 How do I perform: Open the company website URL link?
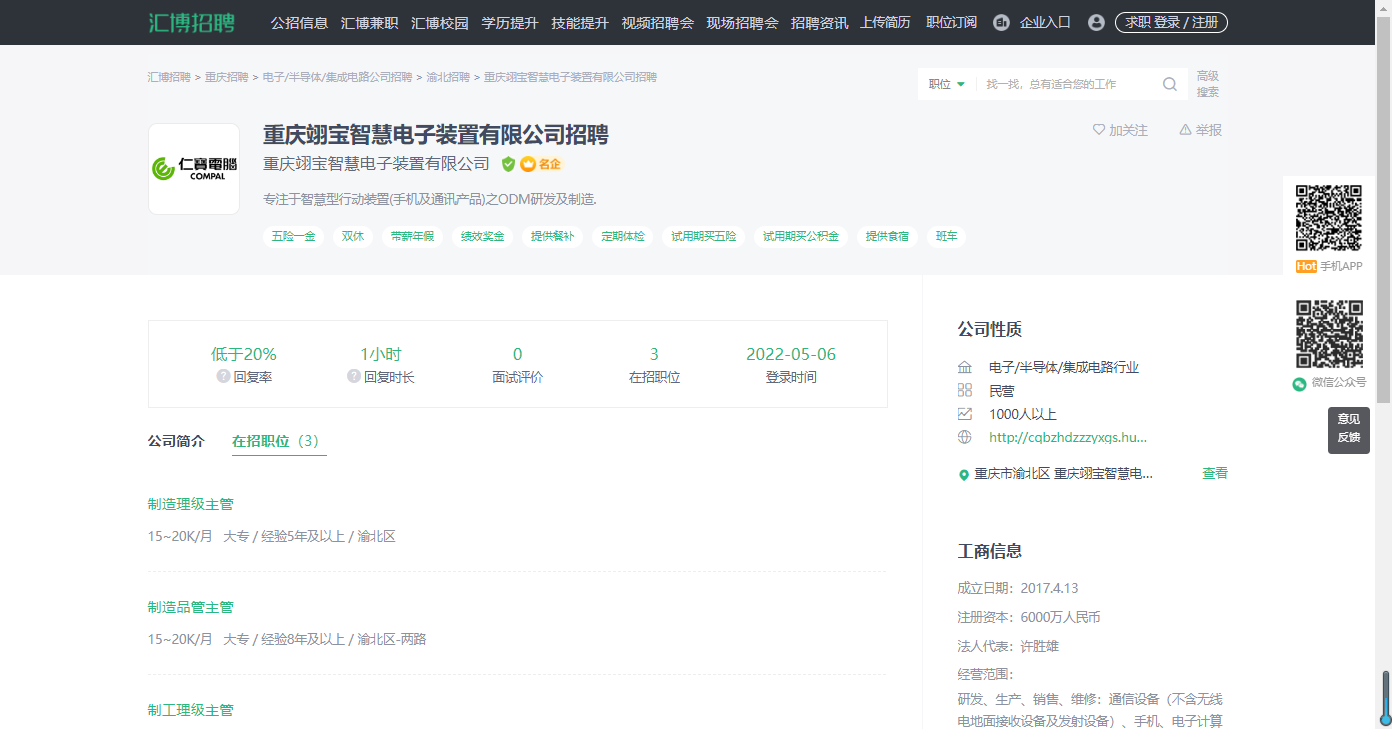(x=1068, y=437)
